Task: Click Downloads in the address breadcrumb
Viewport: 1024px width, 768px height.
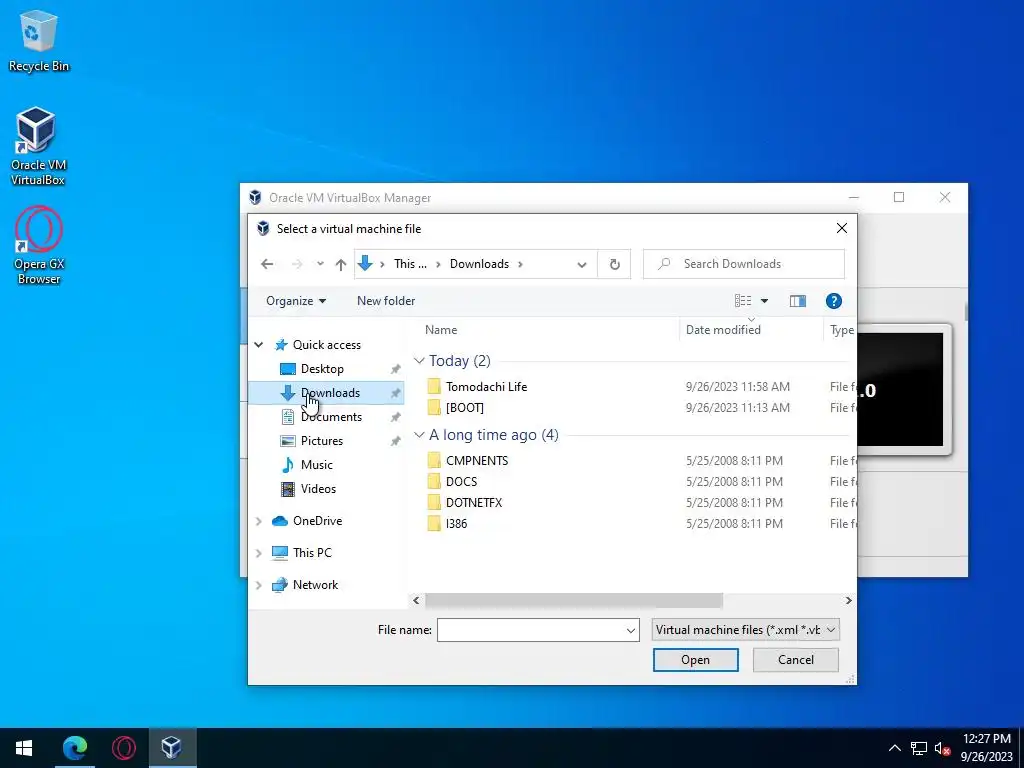Action: point(479,264)
